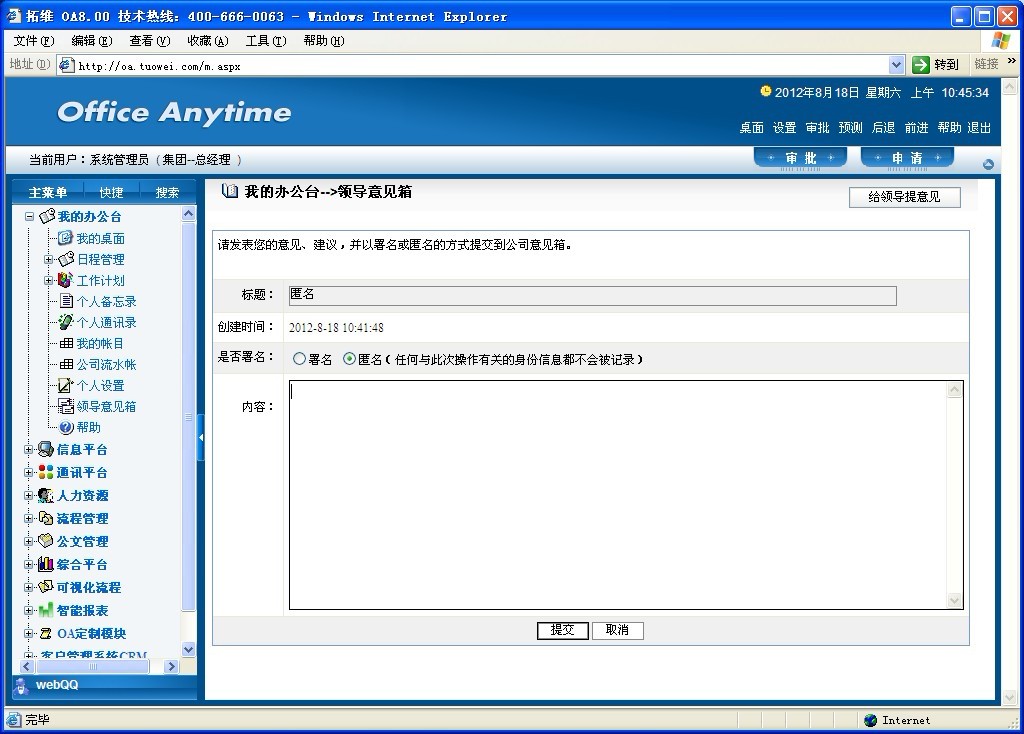Collapse the 我的办公台 tree node
Image resolution: width=1024 pixels, height=734 pixels.
pos(30,216)
